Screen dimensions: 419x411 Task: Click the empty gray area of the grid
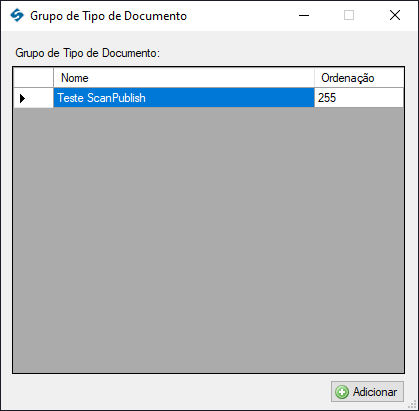click(x=209, y=240)
